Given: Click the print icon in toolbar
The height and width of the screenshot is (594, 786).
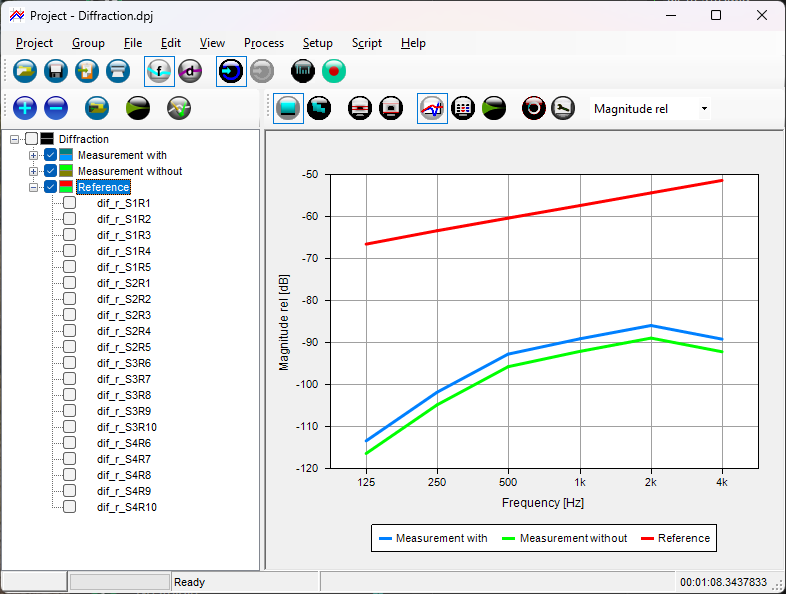Looking at the screenshot, I should (x=118, y=71).
